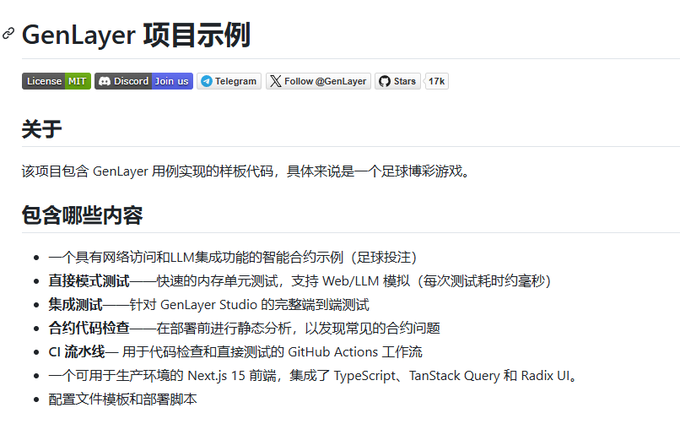Open the Discord Join us badge
This screenshot has width=680, height=424.
click(144, 81)
